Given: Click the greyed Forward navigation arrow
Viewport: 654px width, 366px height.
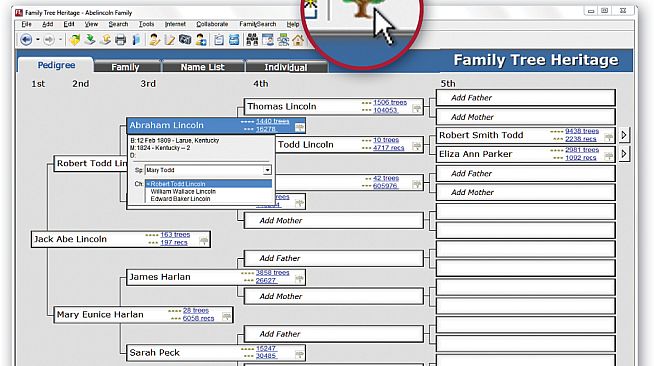Looking at the screenshot, I should pyautogui.click(x=49, y=40).
